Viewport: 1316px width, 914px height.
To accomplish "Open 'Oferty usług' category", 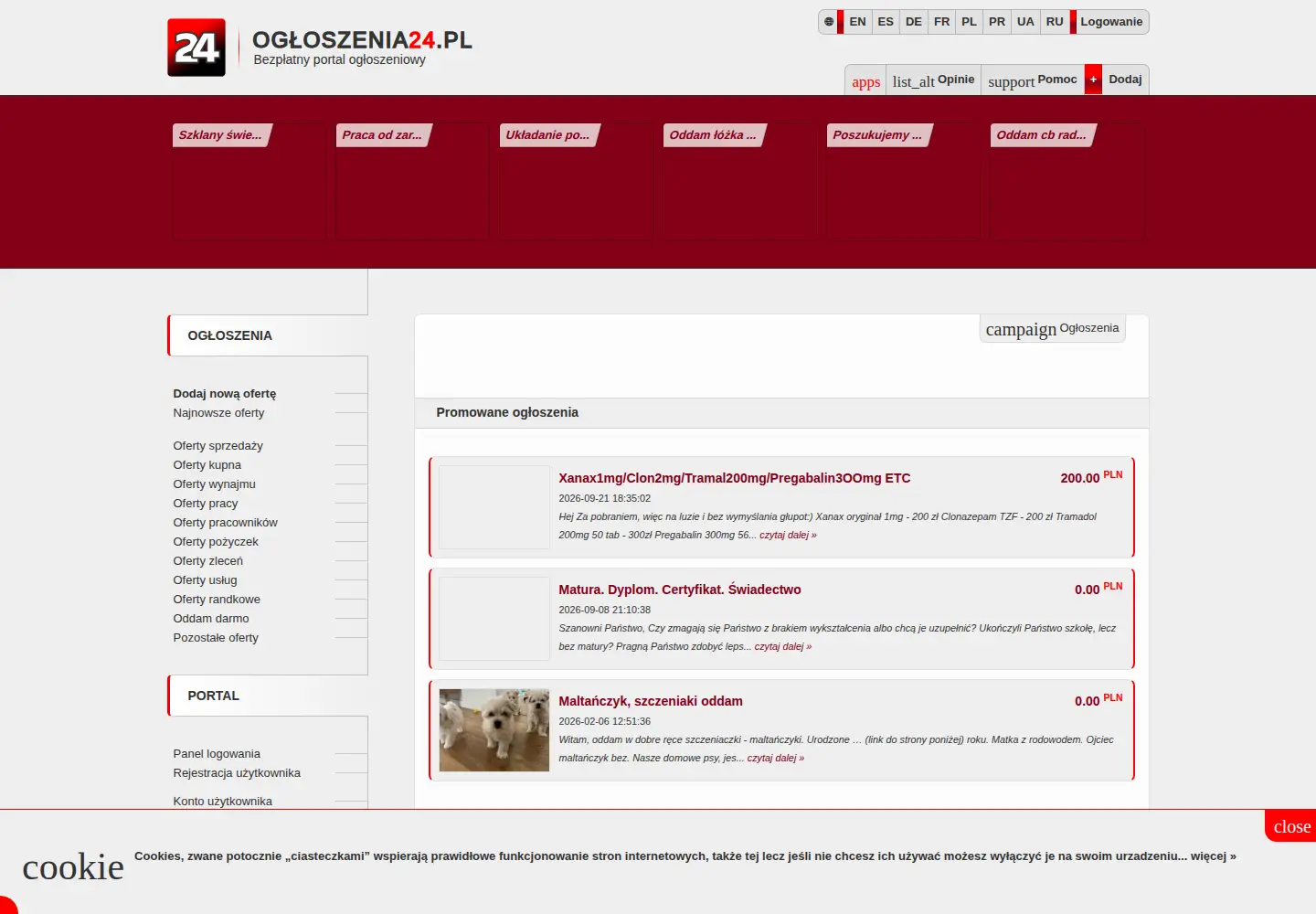I will pos(205,580).
